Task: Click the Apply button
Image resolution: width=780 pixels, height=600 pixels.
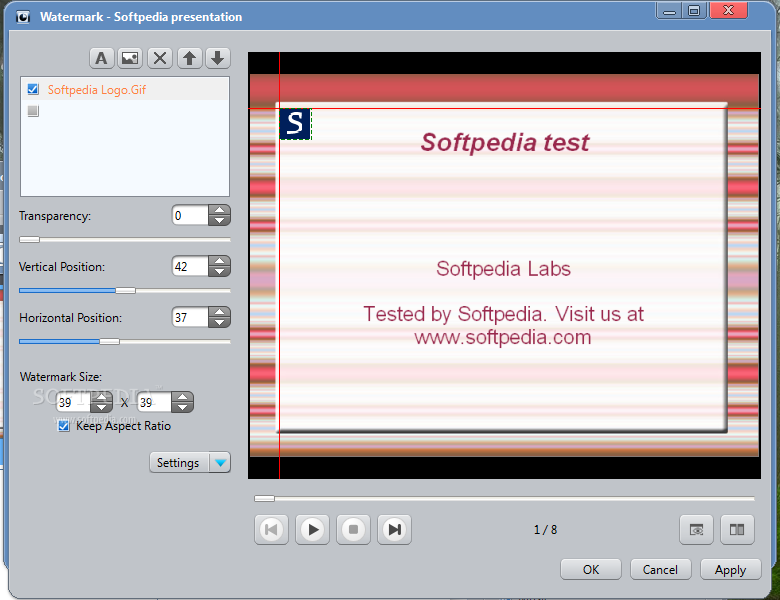Action: tap(730, 570)
